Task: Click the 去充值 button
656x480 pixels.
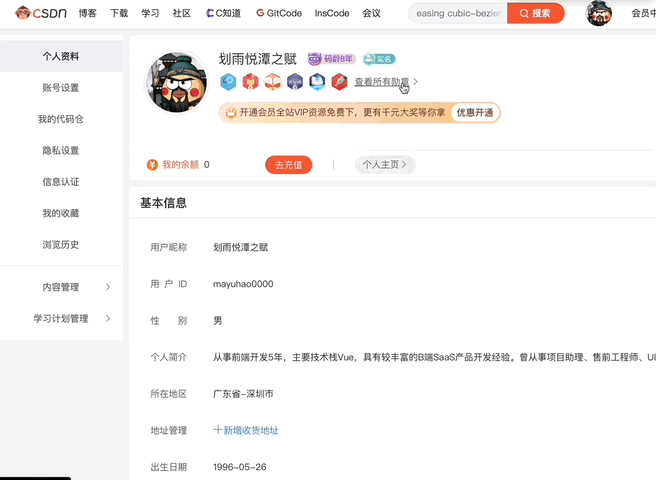Action: tap(289, 165)
